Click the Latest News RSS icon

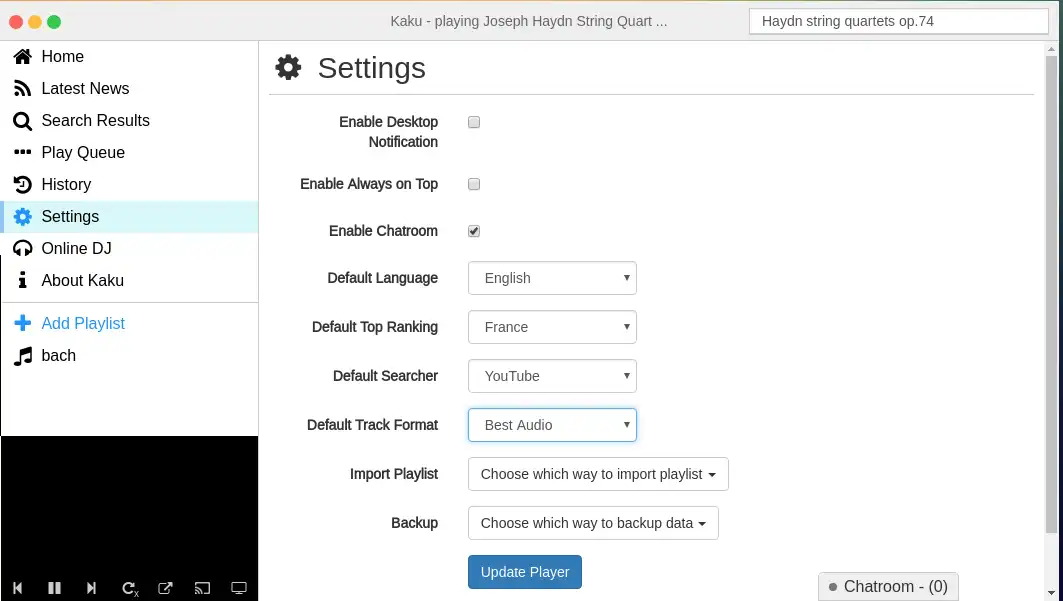[22, 89]
